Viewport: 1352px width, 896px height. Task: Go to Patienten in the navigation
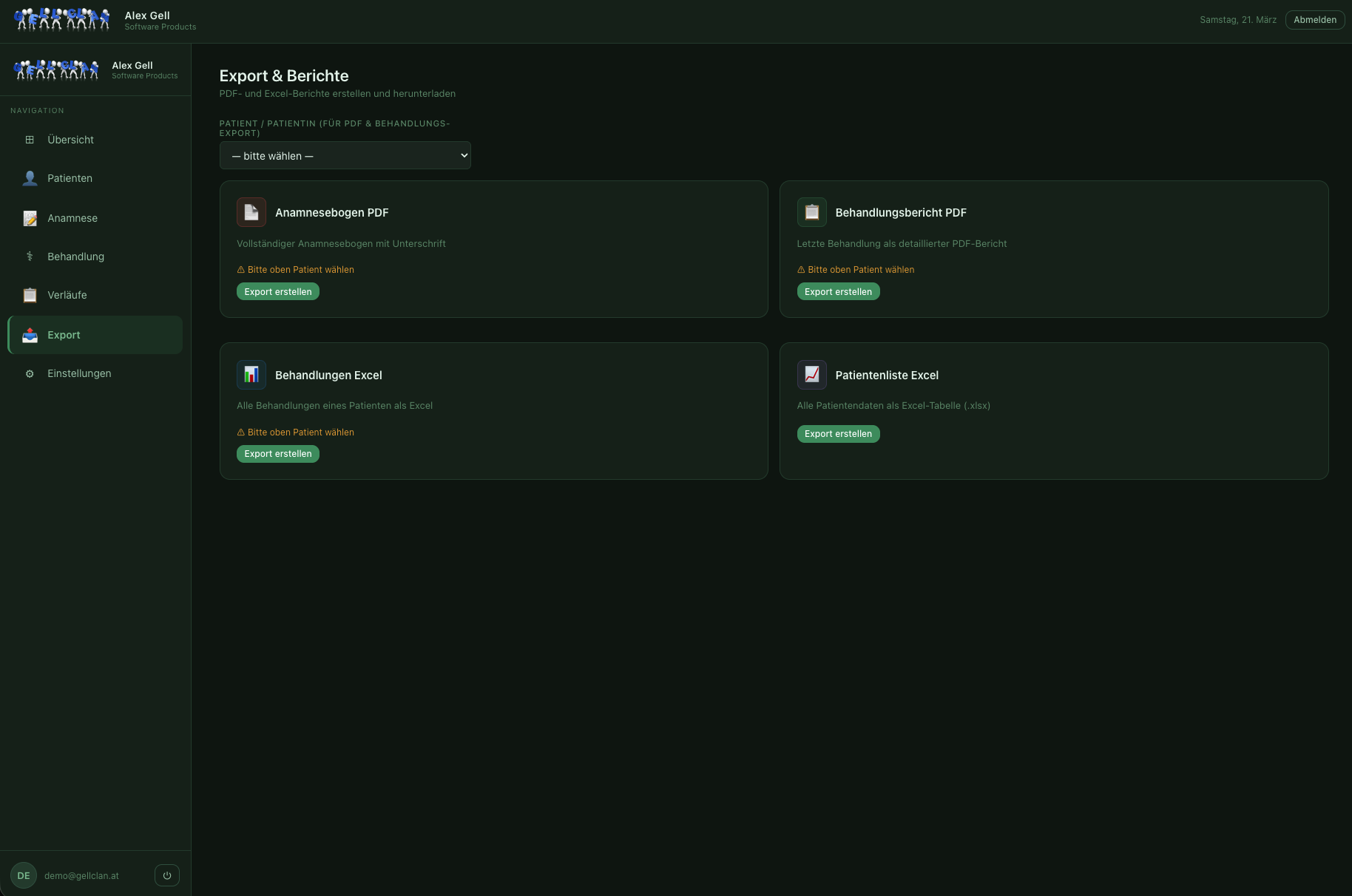pyautogui.click(x=95, y=178)
